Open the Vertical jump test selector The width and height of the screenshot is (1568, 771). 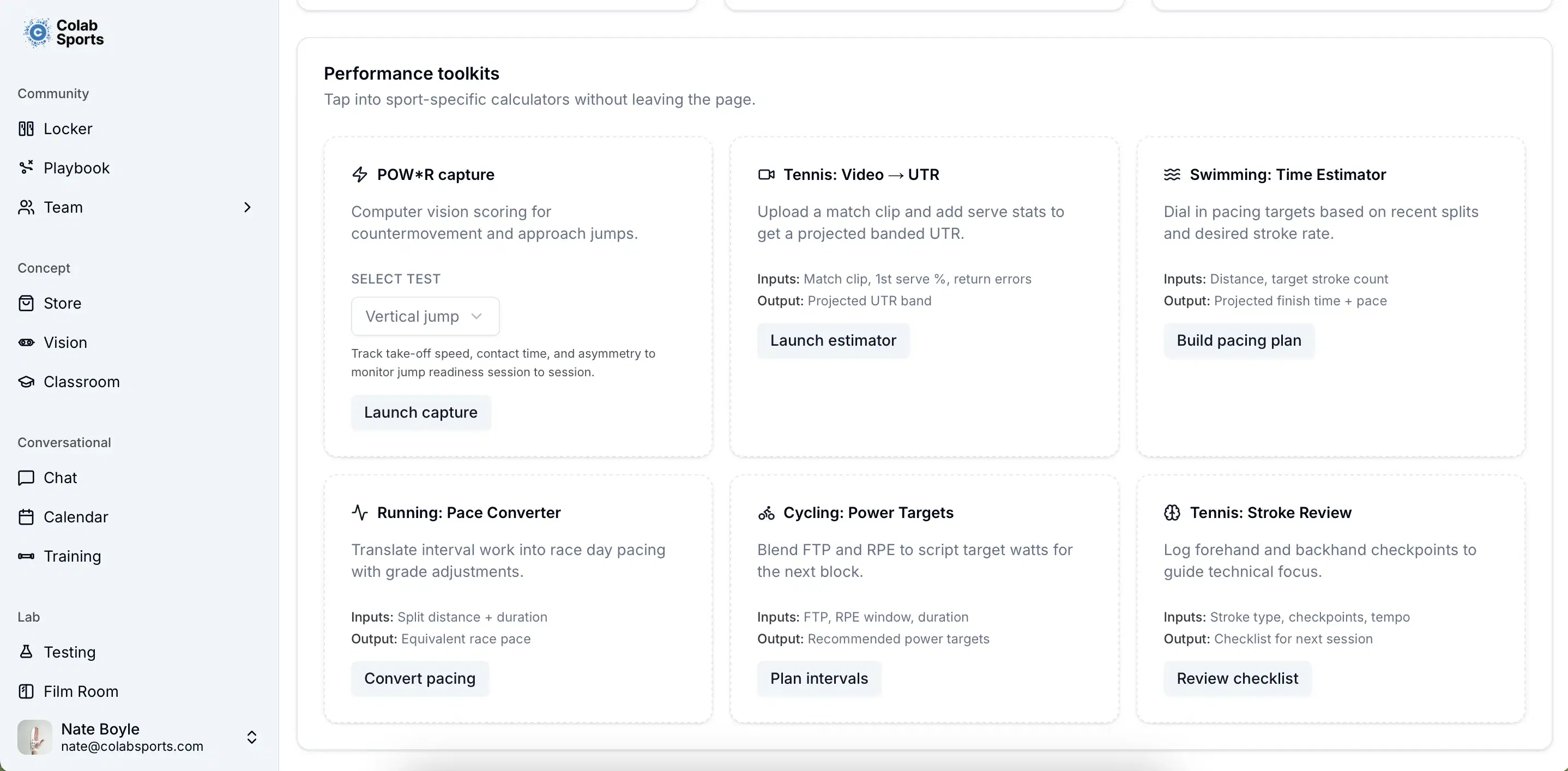425,316
